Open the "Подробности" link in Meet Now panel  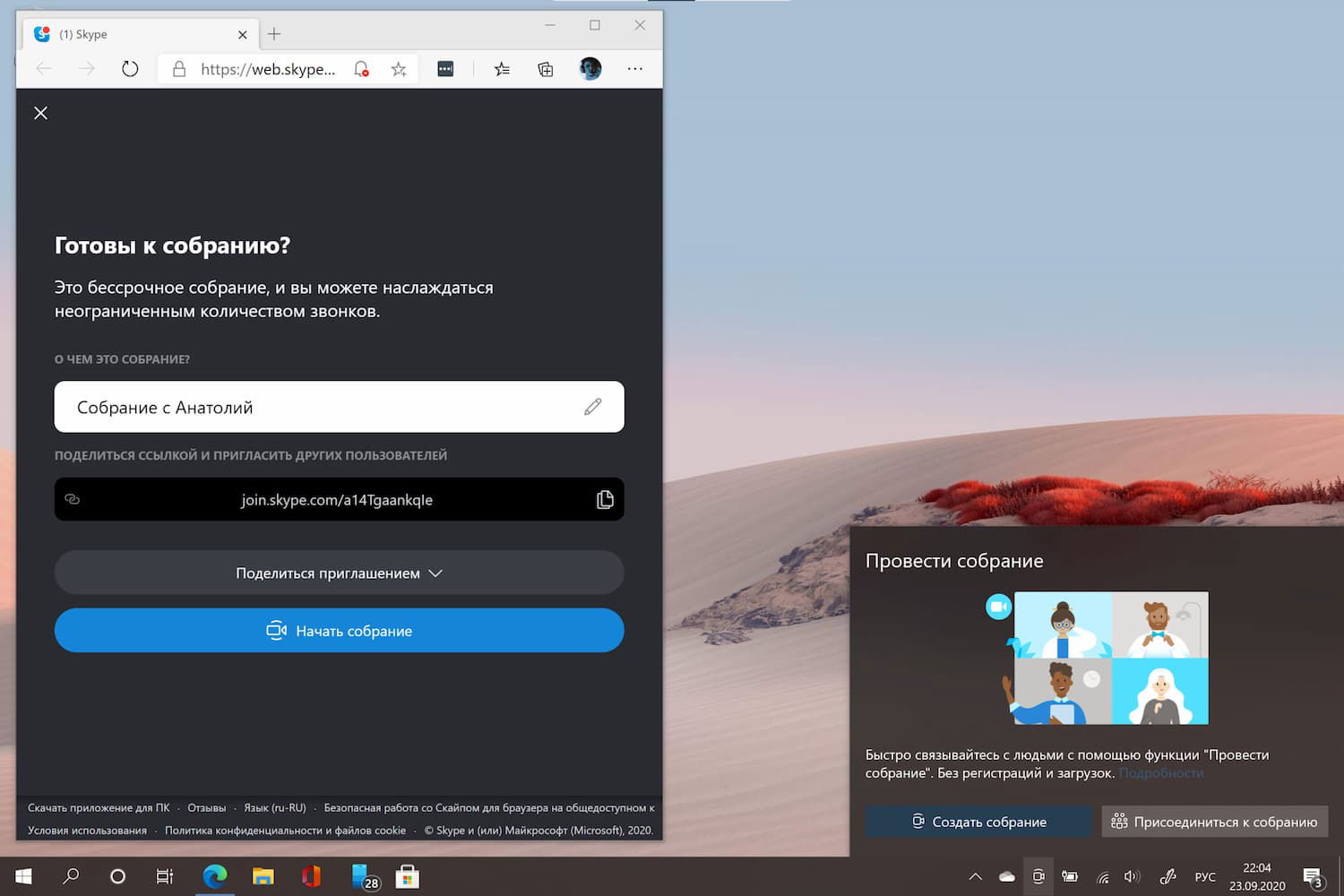[x=1161, y=772]
